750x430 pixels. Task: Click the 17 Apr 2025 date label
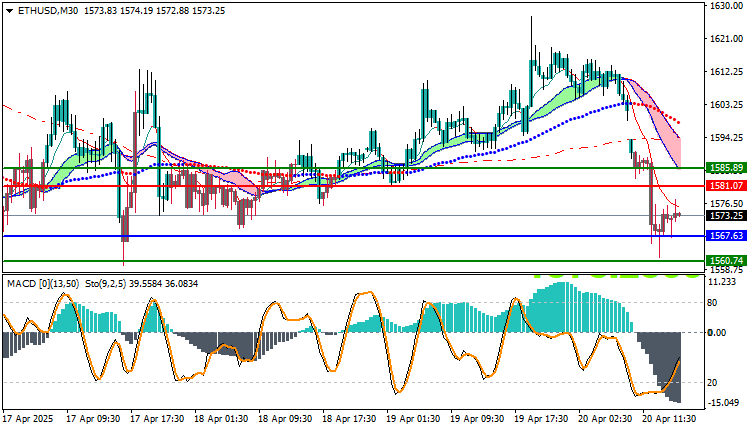pos(28,419)
